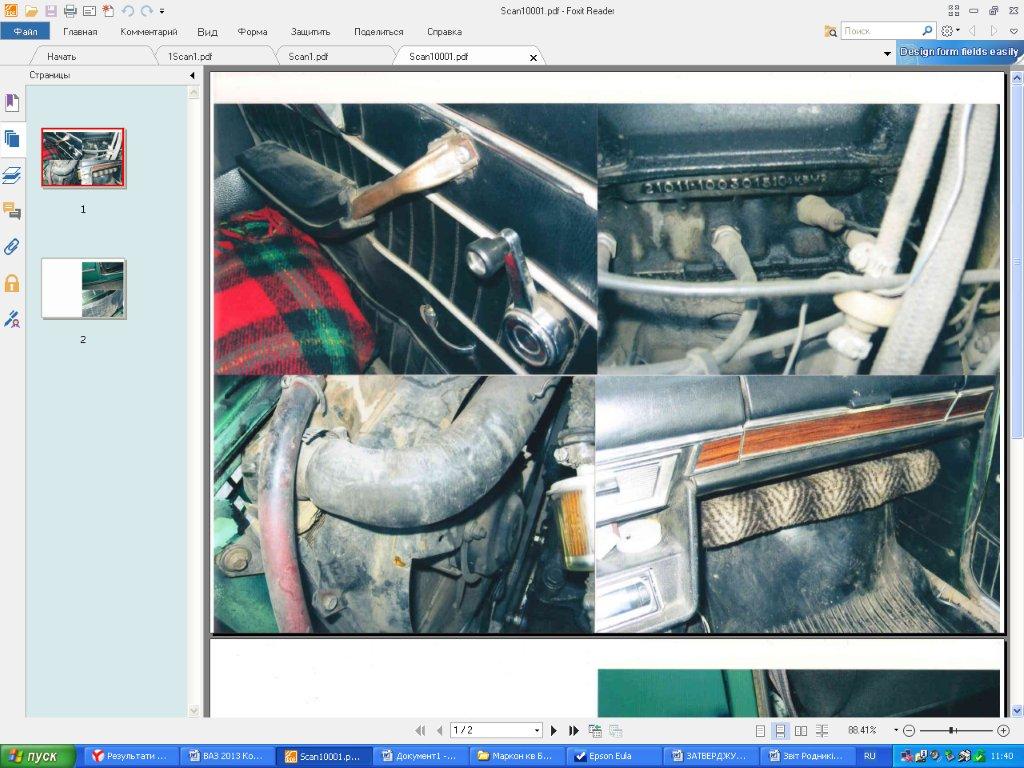Enable single page view mode
This screenshot has width=1024, height=768.
(x=760, y=731)
